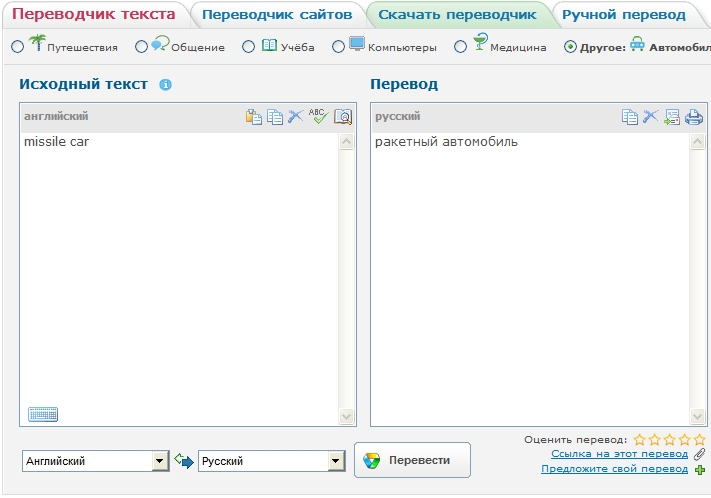Click into the source text area with missile car
This screenshot has height=498, width=711.
180,270
